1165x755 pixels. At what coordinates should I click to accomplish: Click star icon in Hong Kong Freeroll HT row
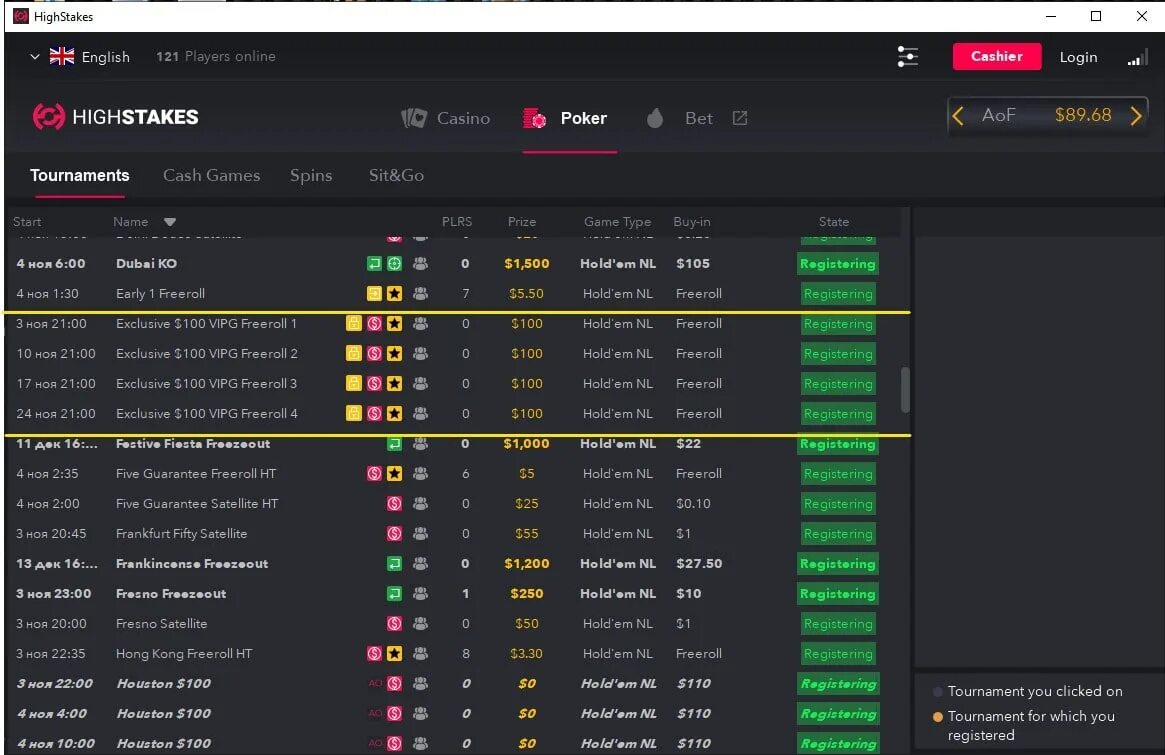point(395,653)
